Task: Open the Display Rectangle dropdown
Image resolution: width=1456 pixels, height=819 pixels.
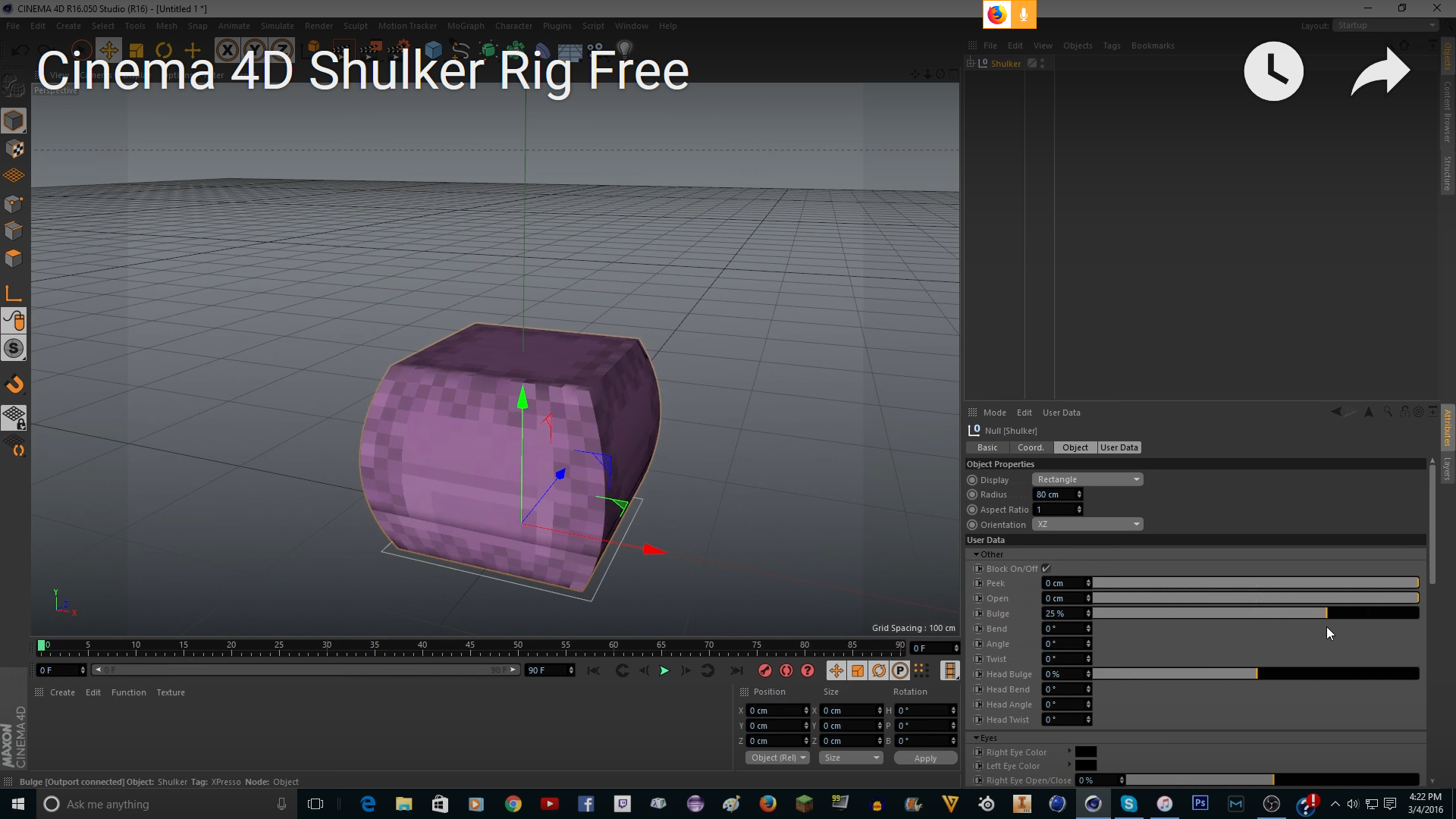Action: tap(1087, 479)
